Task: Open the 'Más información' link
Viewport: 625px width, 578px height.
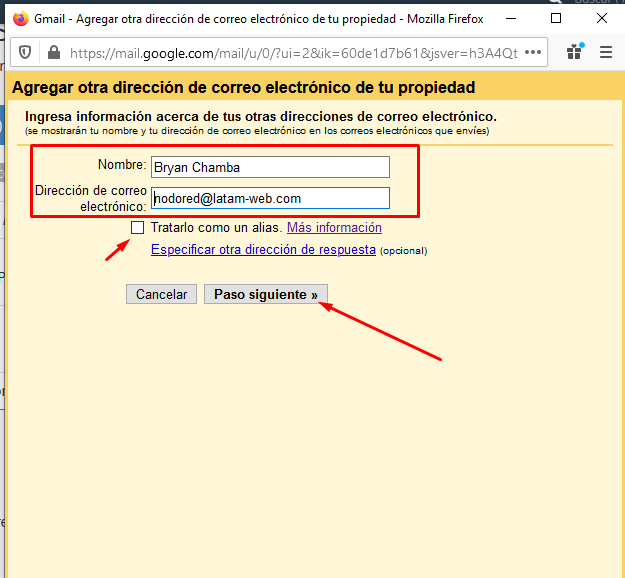Action: click(x=334, y=228)
